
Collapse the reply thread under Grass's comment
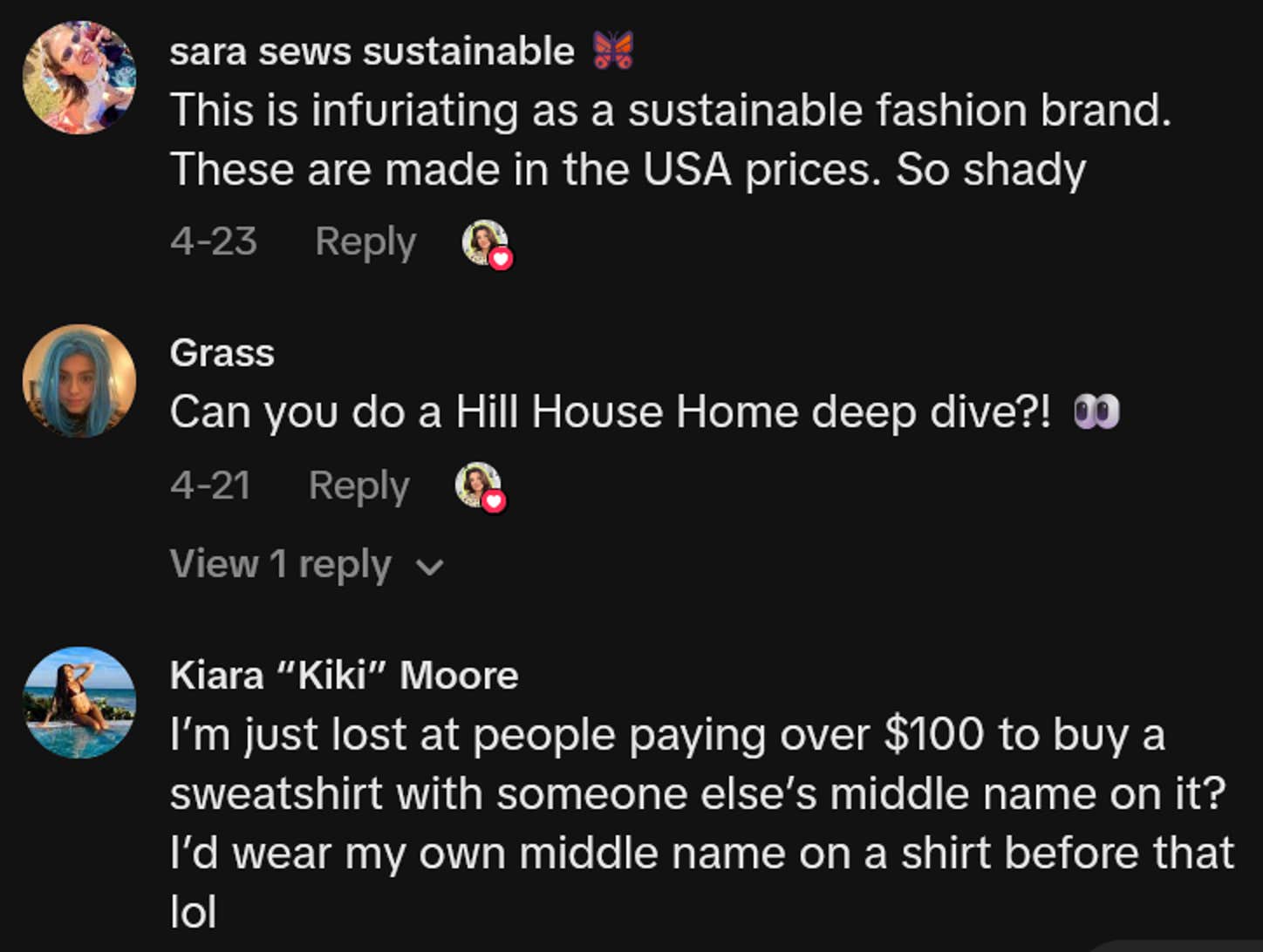(x=281, y=565)
